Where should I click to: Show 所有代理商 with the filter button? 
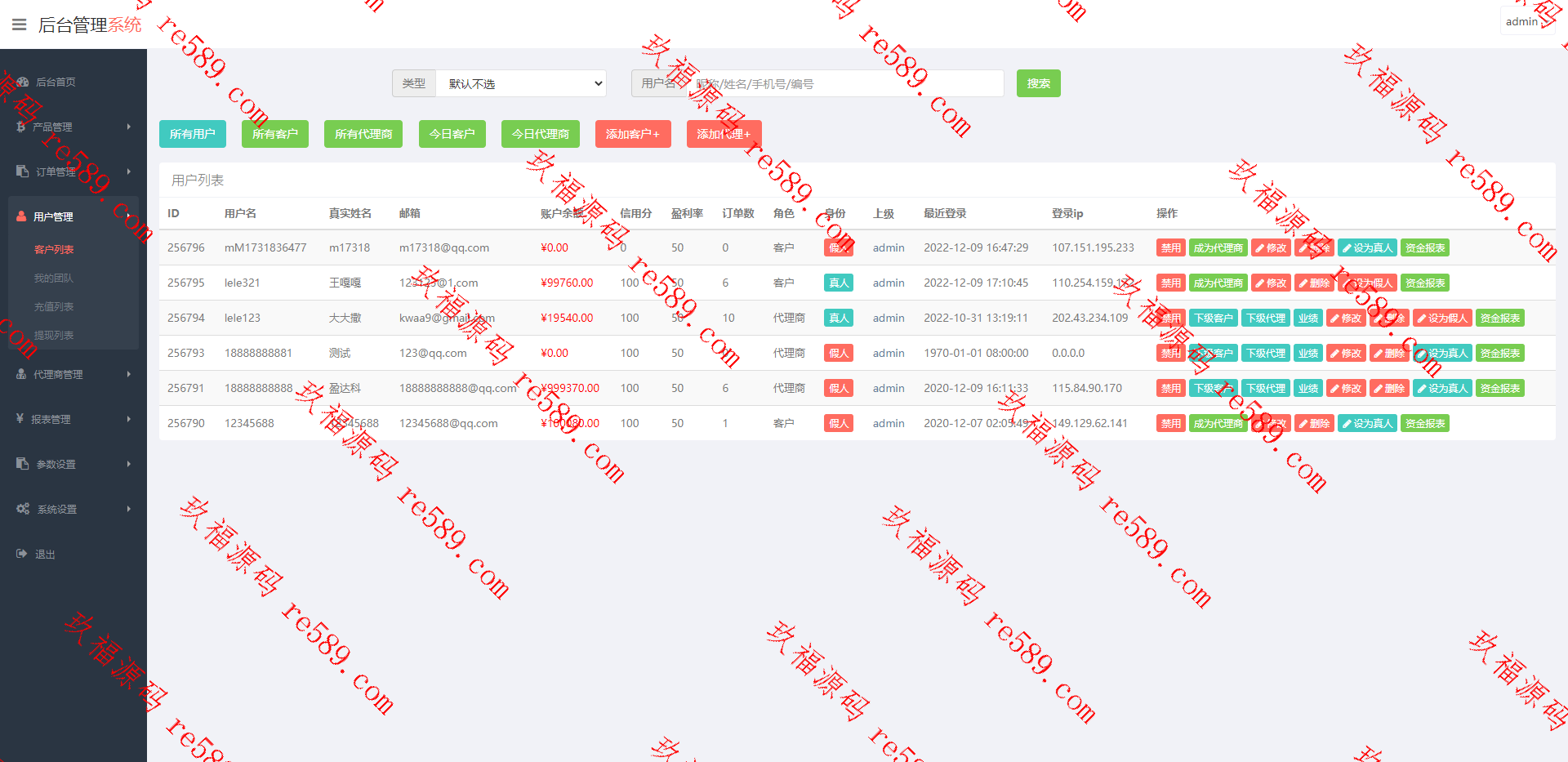click(x=363, y=134)
